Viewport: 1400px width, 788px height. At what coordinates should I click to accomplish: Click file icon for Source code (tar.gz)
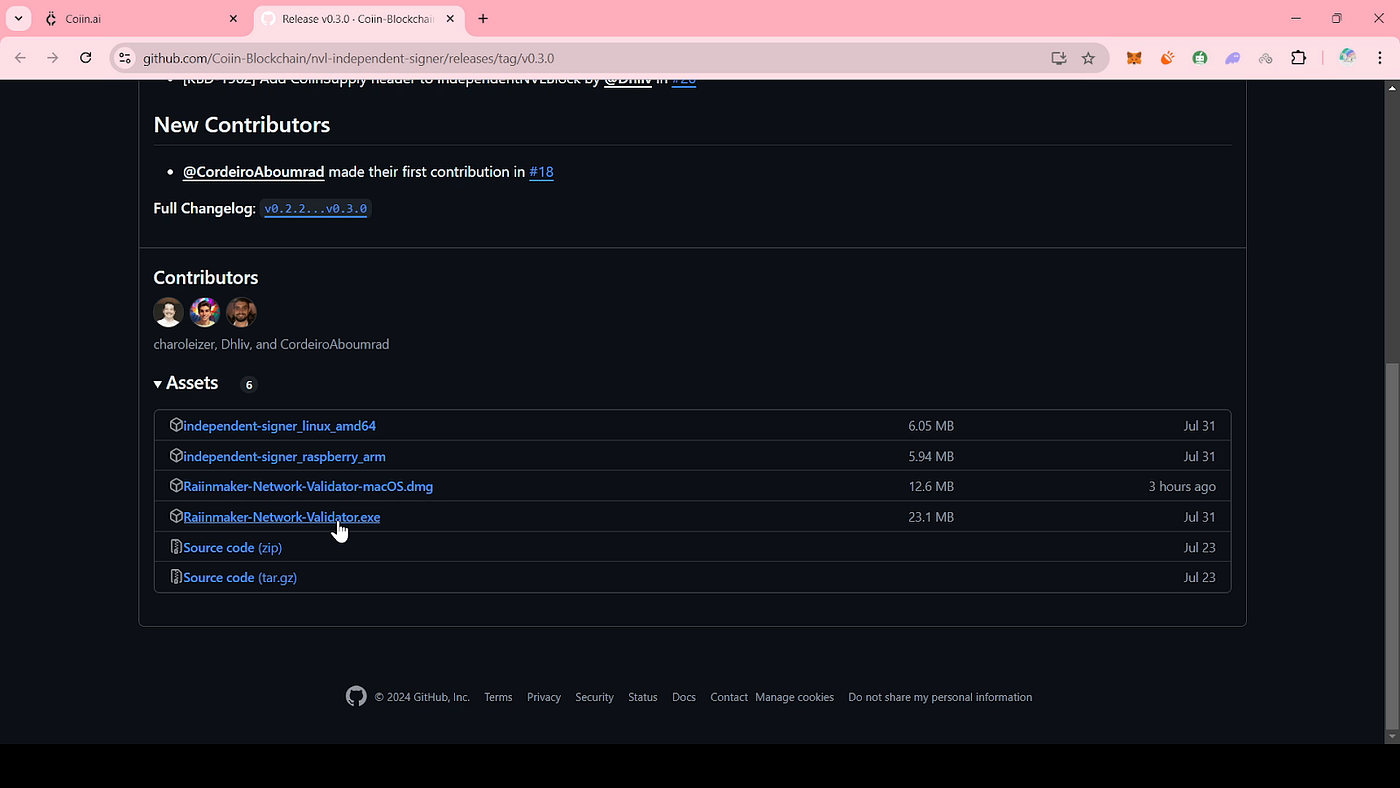[x=176, y=576]
